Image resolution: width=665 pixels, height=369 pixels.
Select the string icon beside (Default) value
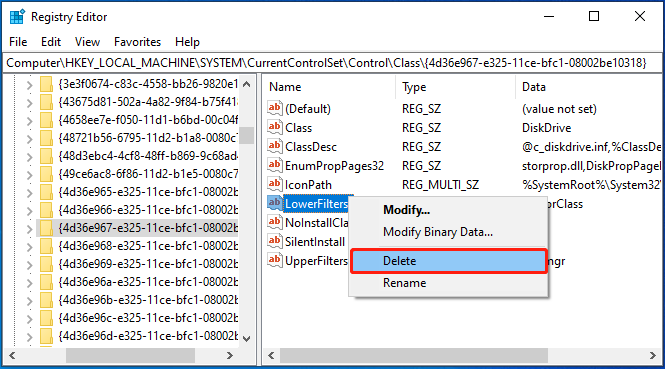click(275, 108)
